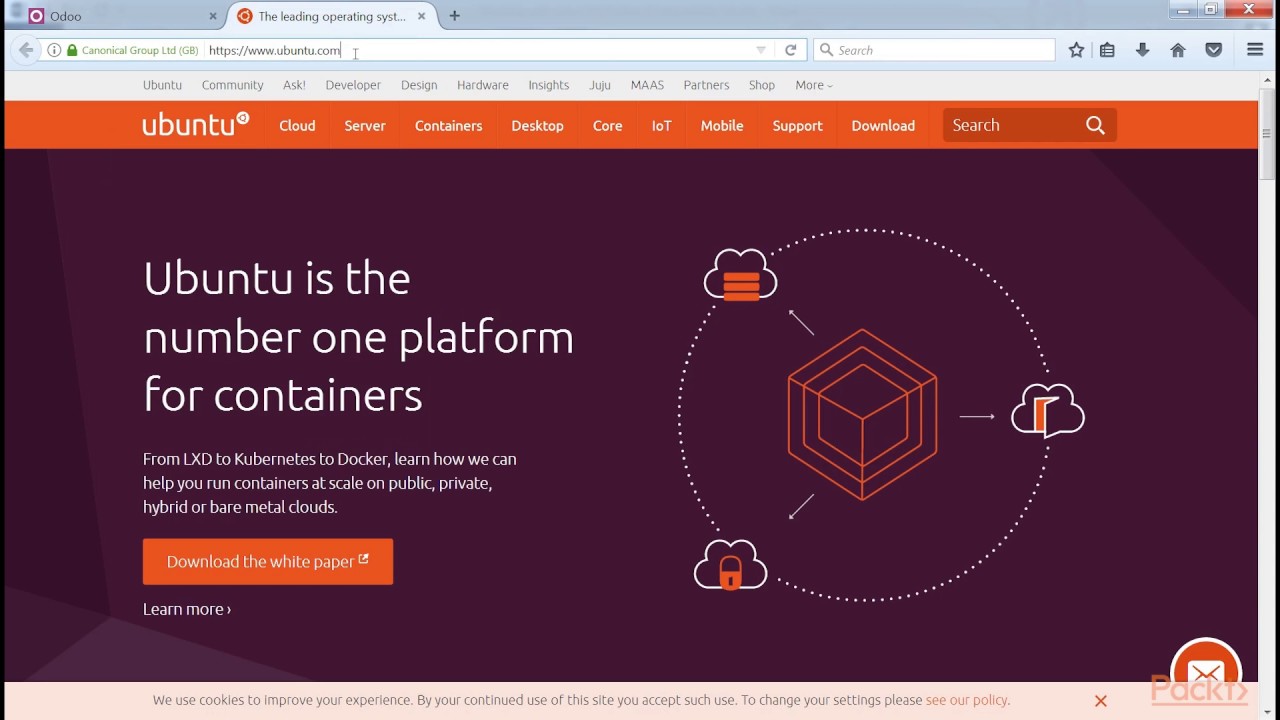Close the Ubuntu leading operating system tab
Viewport: 1280px width, 720px height.
421,16
